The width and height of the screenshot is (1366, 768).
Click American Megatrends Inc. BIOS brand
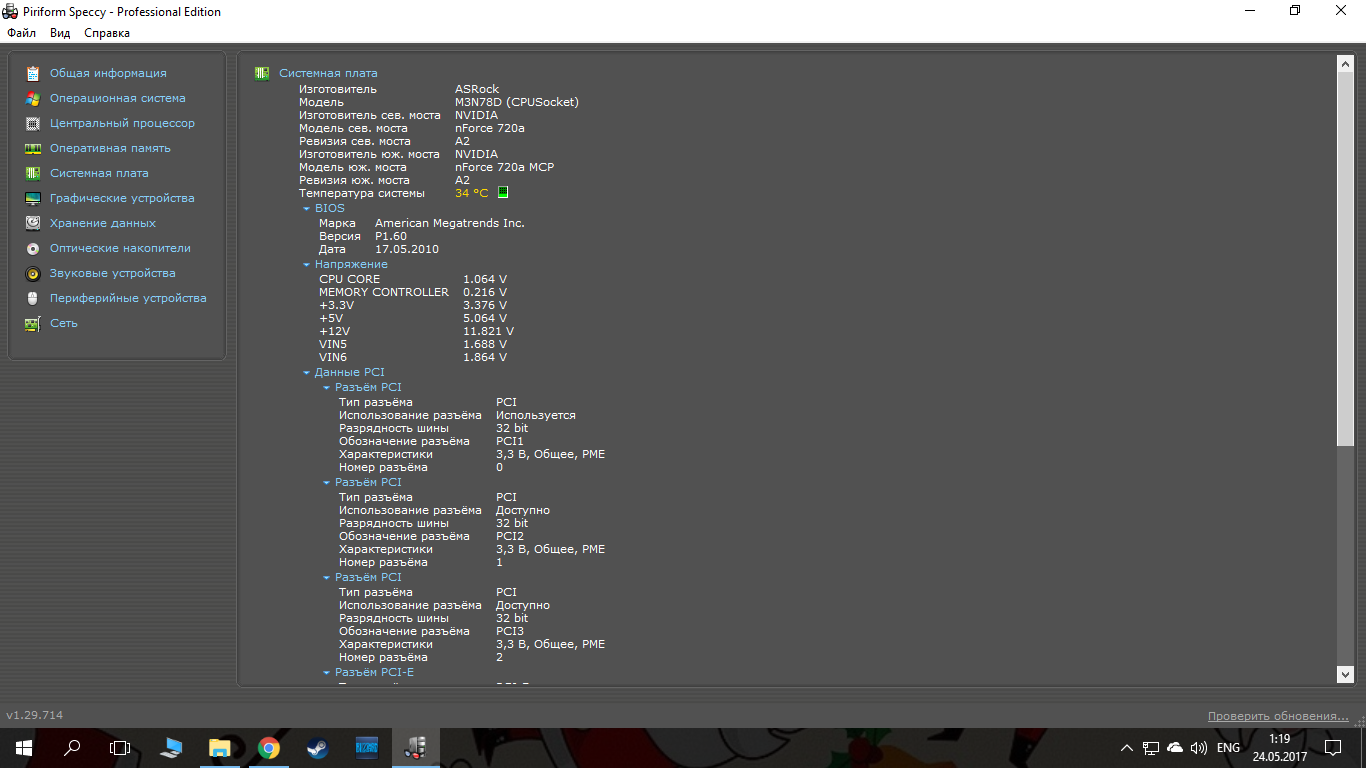(x=450, y=223)
